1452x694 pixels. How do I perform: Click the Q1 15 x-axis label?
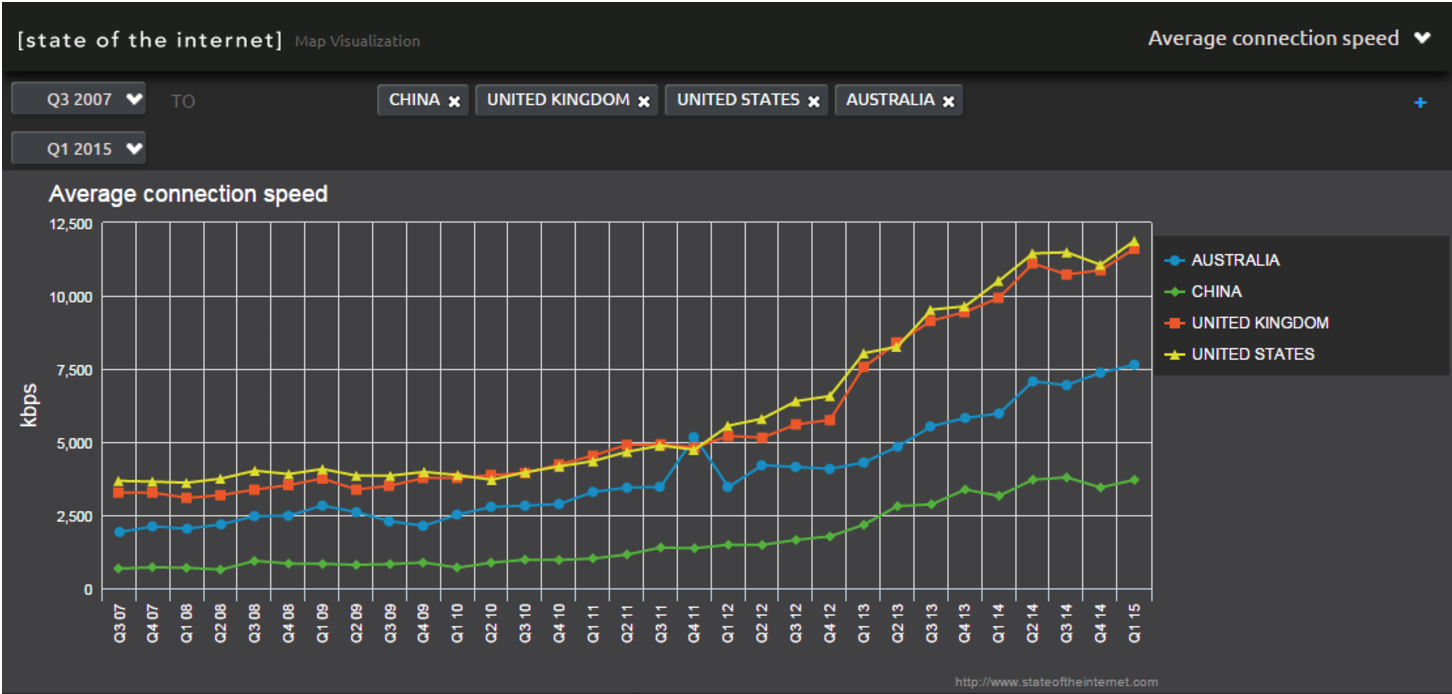coord(1134,624)
